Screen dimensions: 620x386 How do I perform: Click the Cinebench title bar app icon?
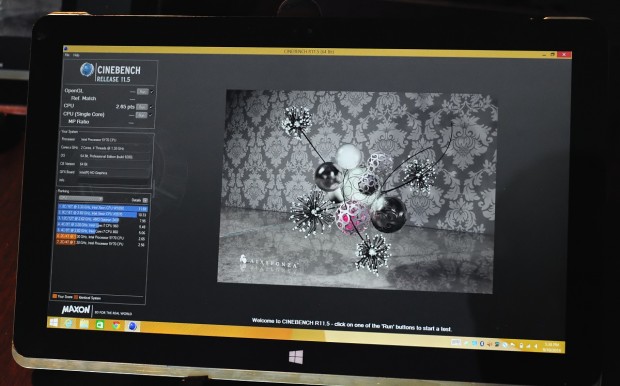coord(66,48)
